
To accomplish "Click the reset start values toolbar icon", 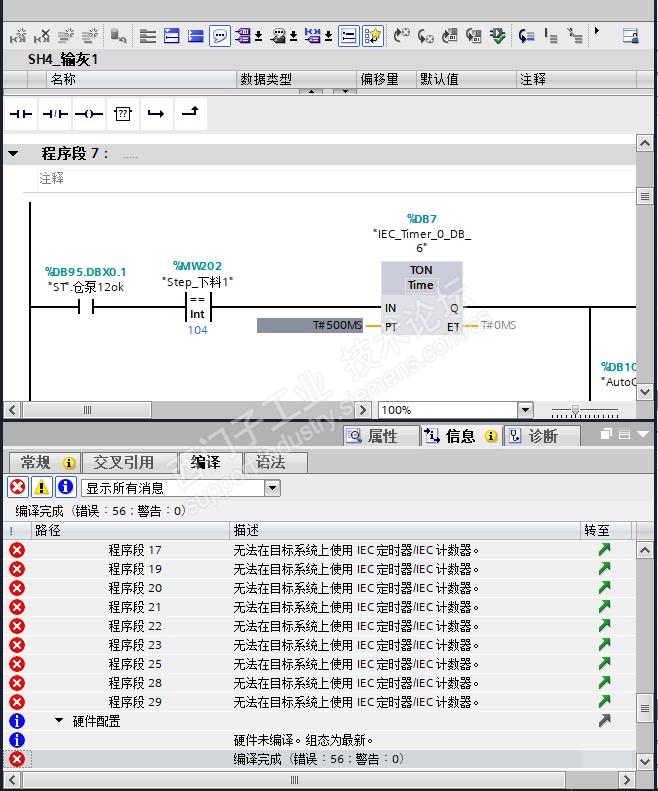I will tap(118, 36).
